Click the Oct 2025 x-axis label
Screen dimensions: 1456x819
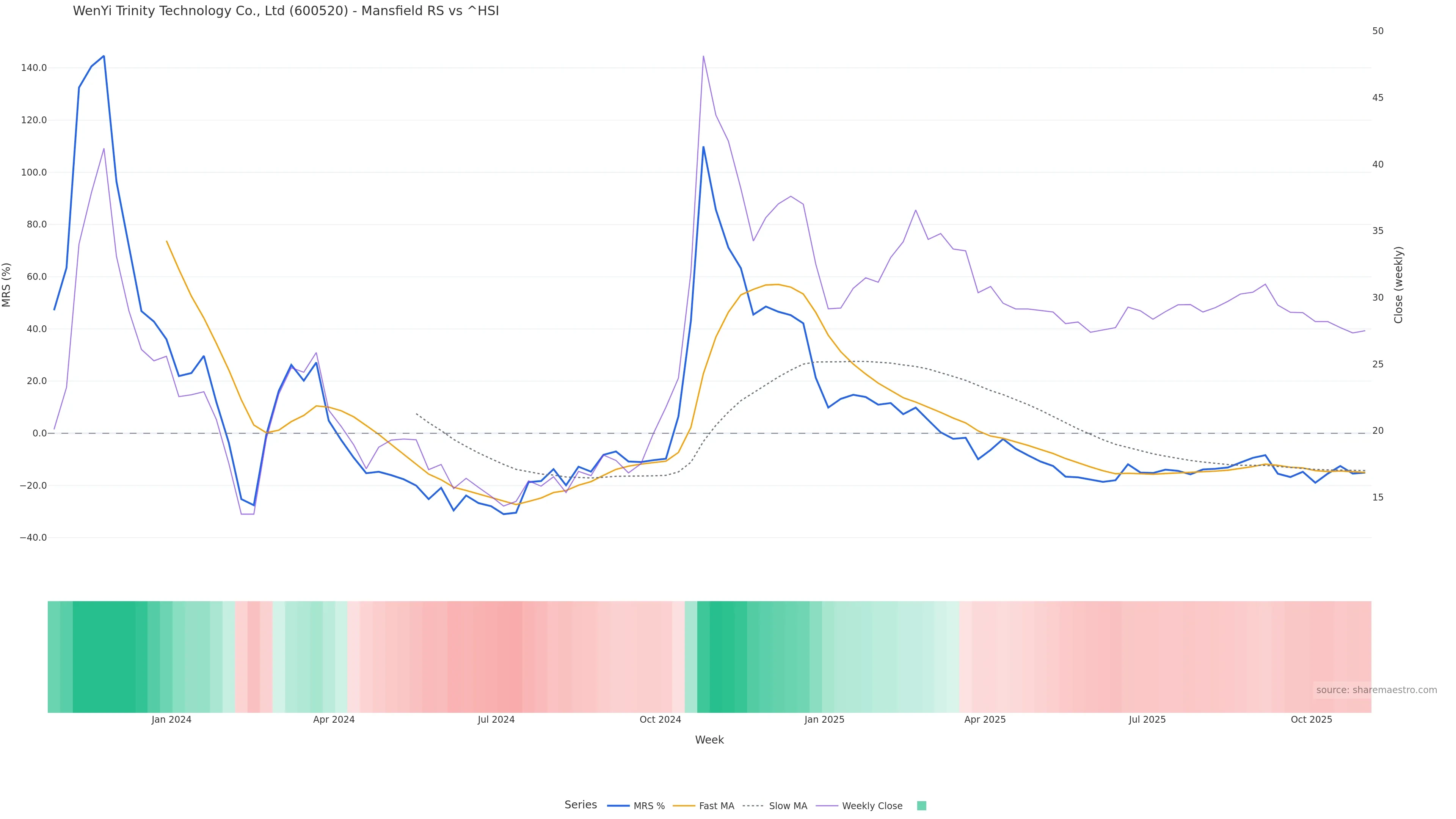point(1311,720)
